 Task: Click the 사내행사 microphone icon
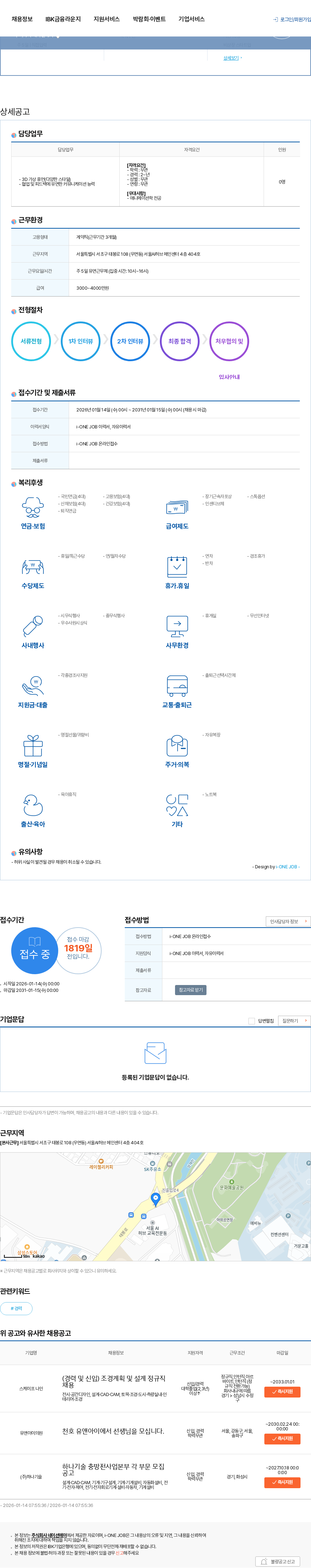[33, 626]
